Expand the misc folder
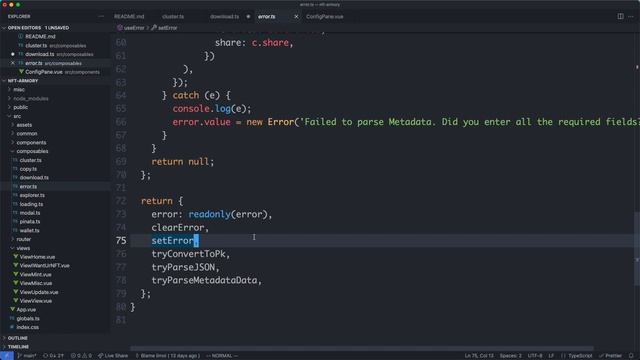The image size is (640, 360). coord(19,89)
